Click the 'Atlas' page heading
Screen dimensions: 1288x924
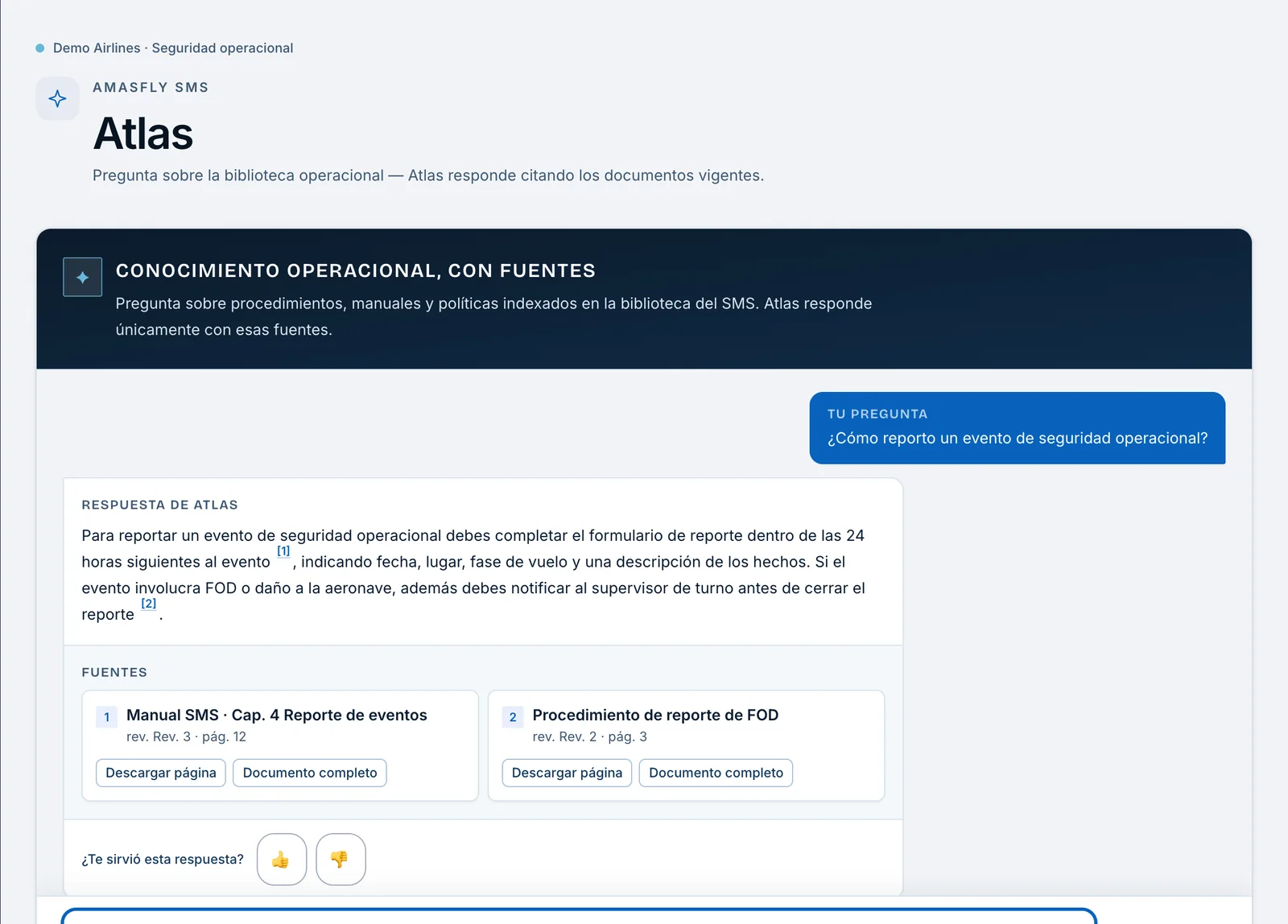coord(143,134)
